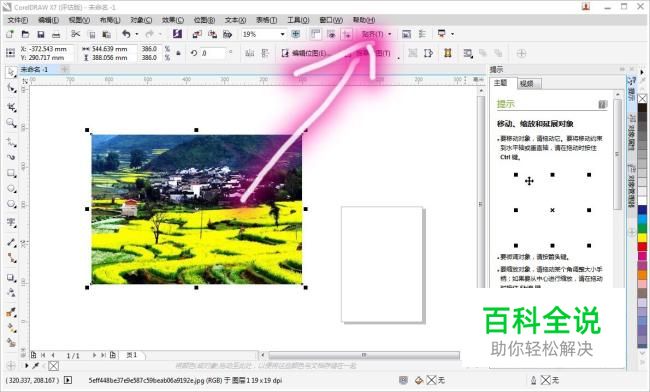Select the 页1 page tab
Screen dimensions: 650x392
coord(132,355)
